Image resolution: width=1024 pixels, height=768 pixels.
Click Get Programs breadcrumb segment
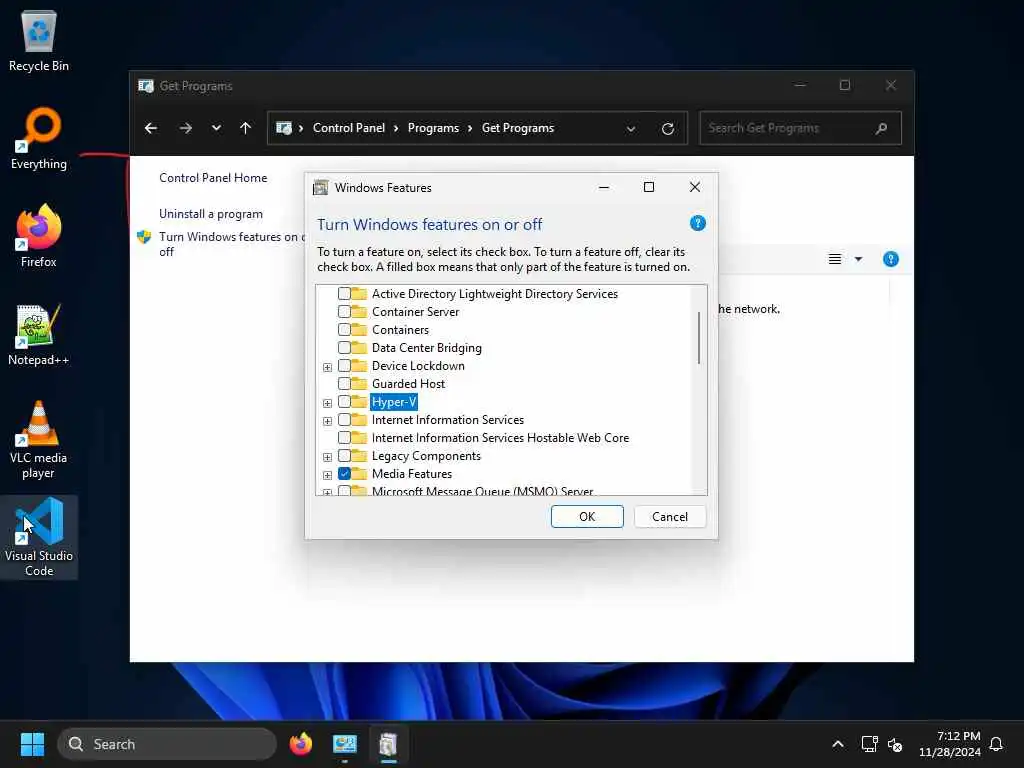518,128
